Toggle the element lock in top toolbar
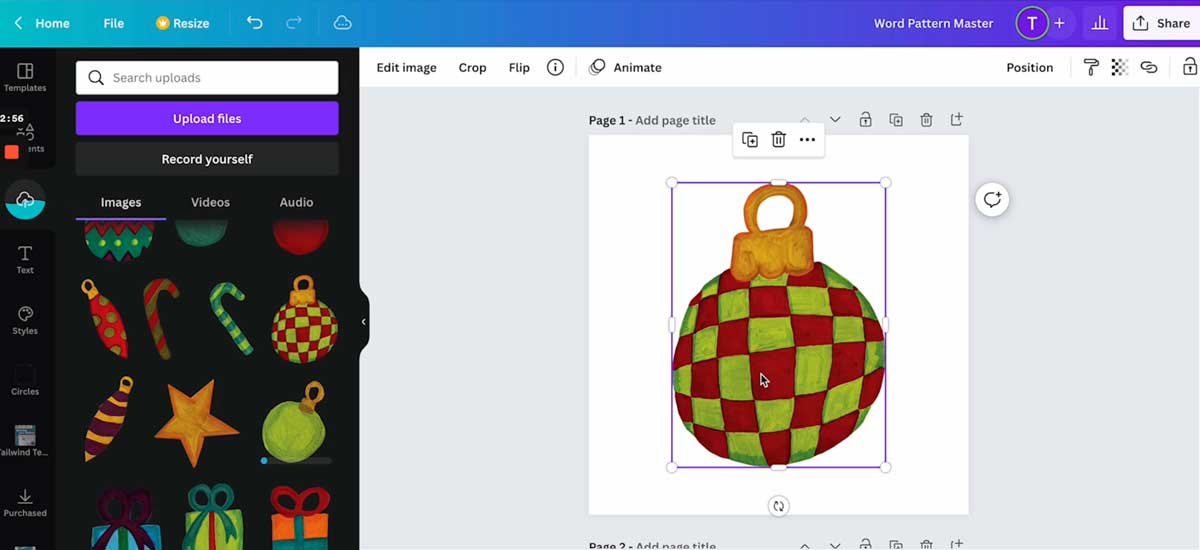1200x550 pixels. pyautogui.click(x=1189, y=67)
